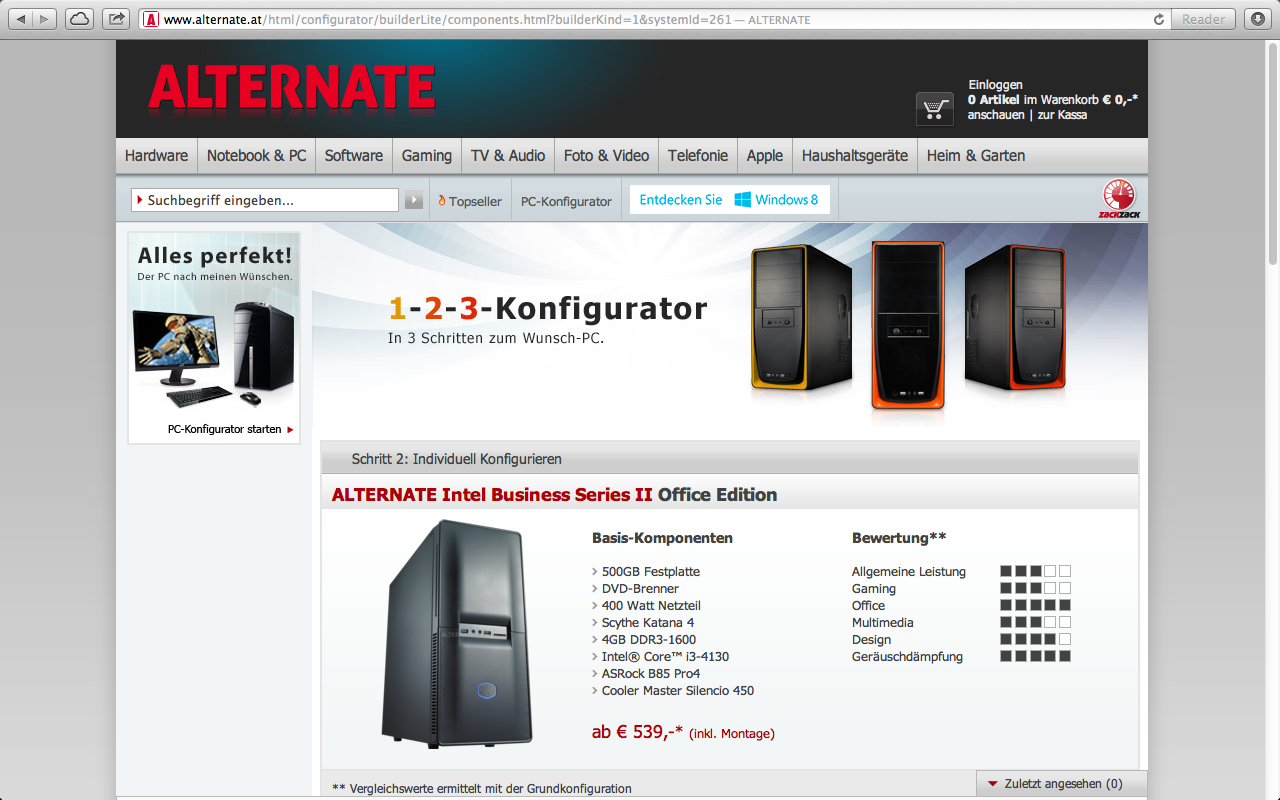The width and height of the screenshot is (1280, 800).
Task: Click the yellow-trimmed PC tower image
Action: (x=802, y=320)
